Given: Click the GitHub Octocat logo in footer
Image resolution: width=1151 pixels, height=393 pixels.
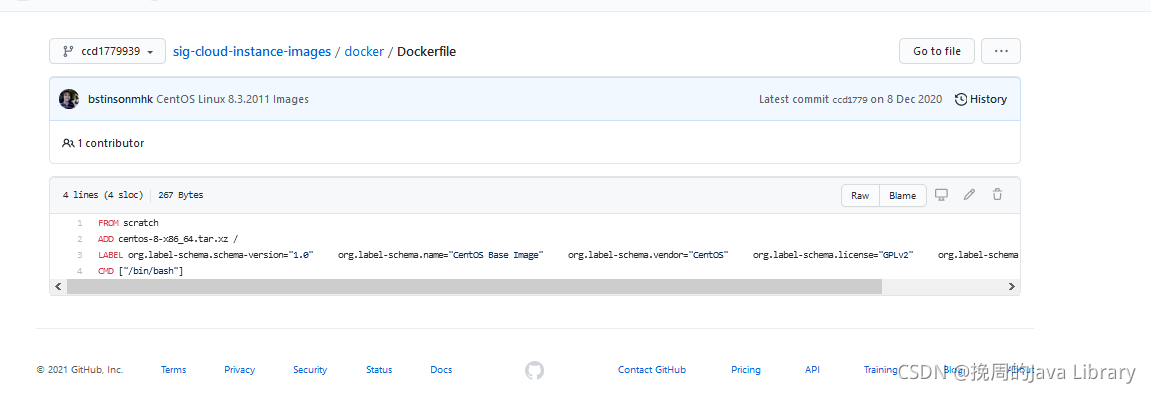Looking at the screenshot, I should 534,370.
